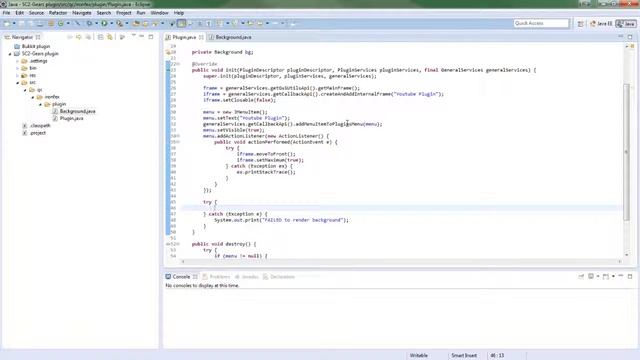Click the Quick Access search field

click(541, 23)
